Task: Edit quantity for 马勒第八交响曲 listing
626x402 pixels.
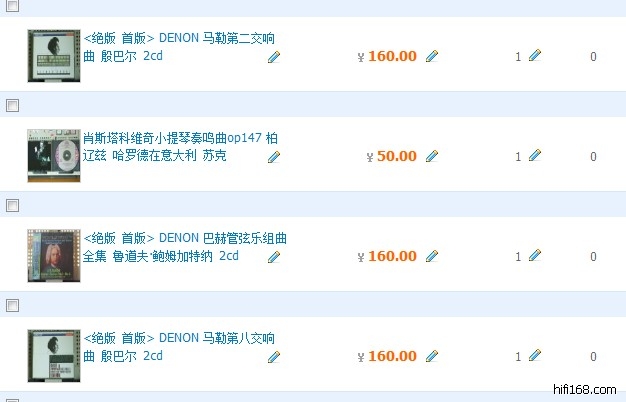Action: coord(535,356)
